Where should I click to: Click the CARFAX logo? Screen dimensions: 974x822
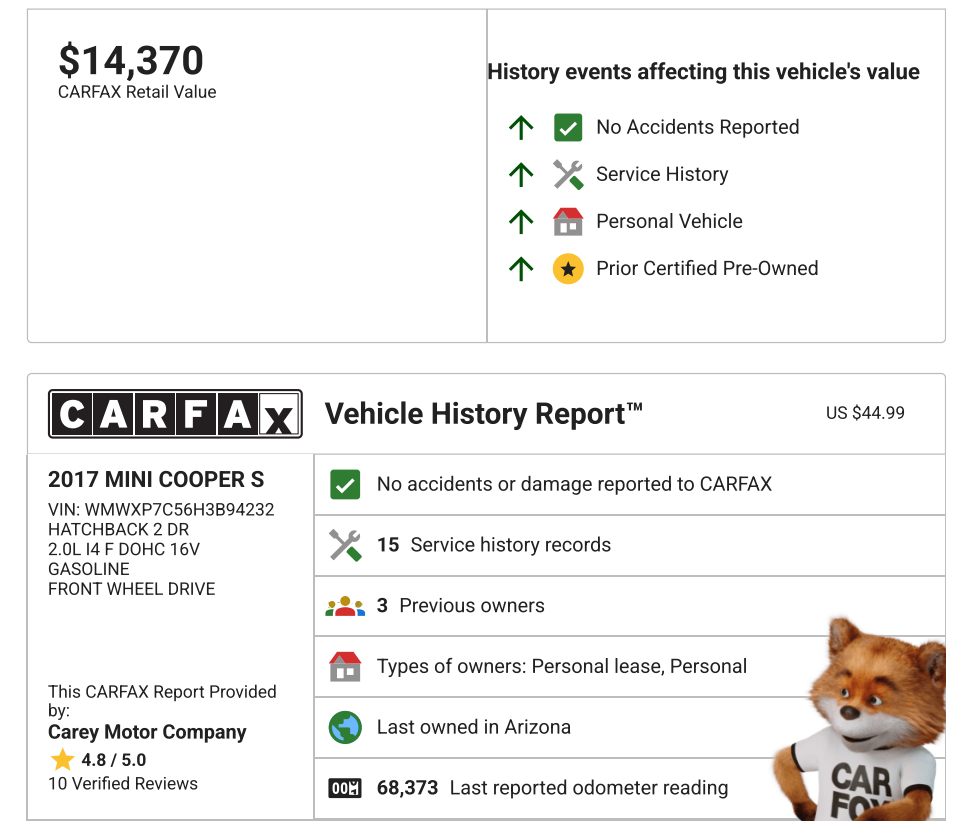[x=175, y=413]
